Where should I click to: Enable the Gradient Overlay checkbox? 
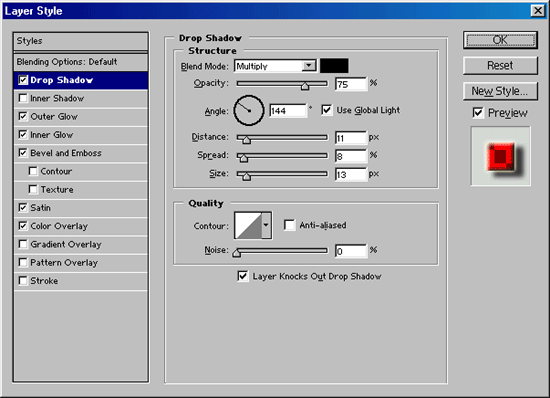click(23, 244)
